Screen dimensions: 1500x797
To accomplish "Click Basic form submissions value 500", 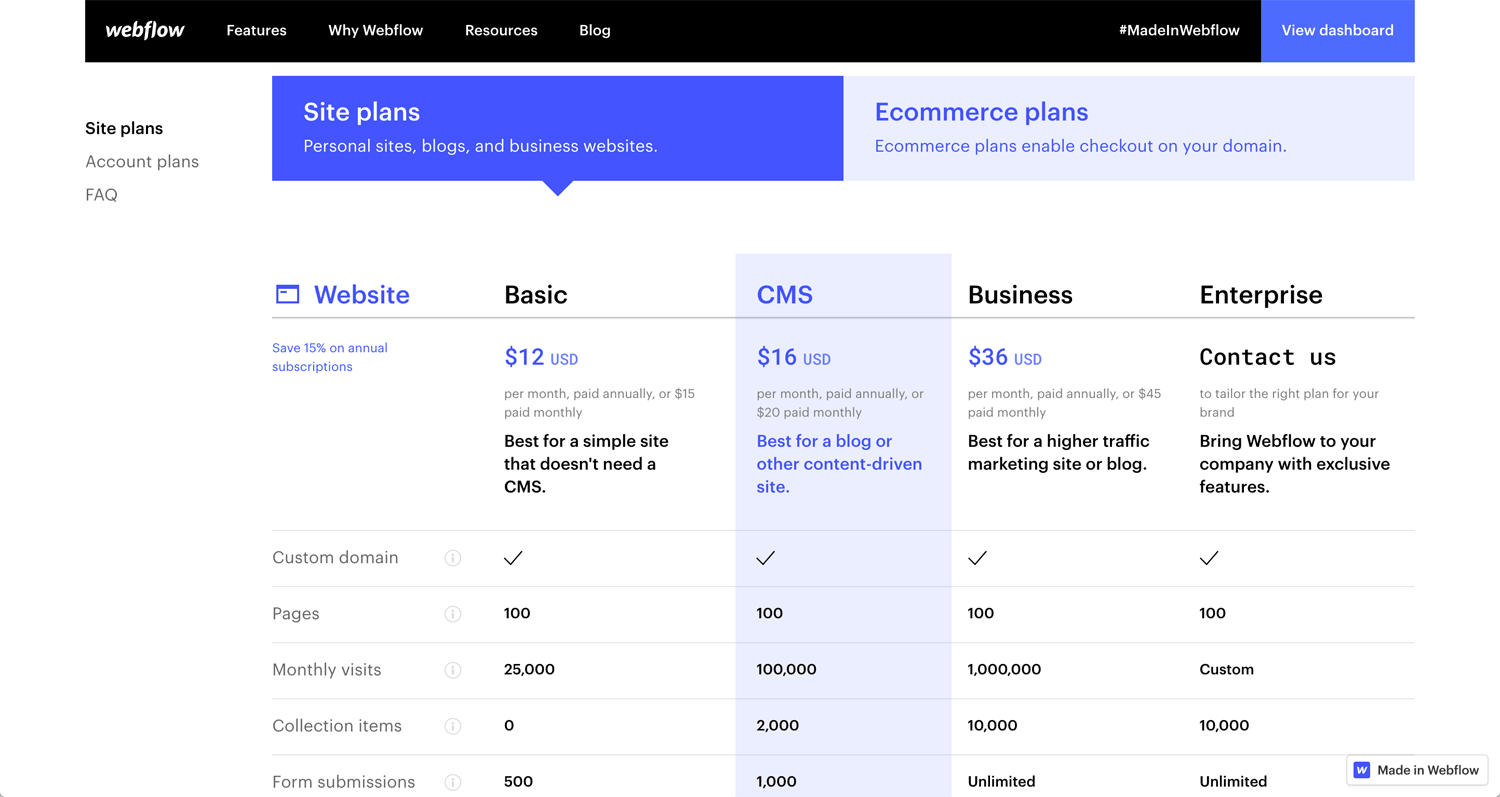I will [518, 781].
